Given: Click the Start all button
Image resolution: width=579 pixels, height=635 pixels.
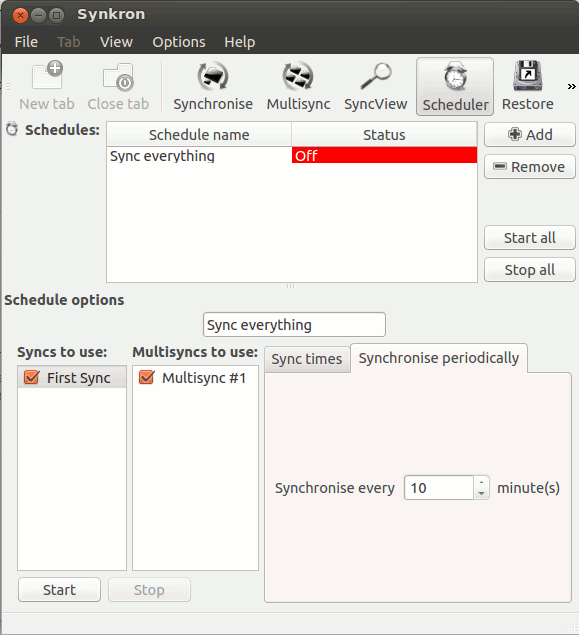Looking at the screenshot, I should tap(530, 238).
